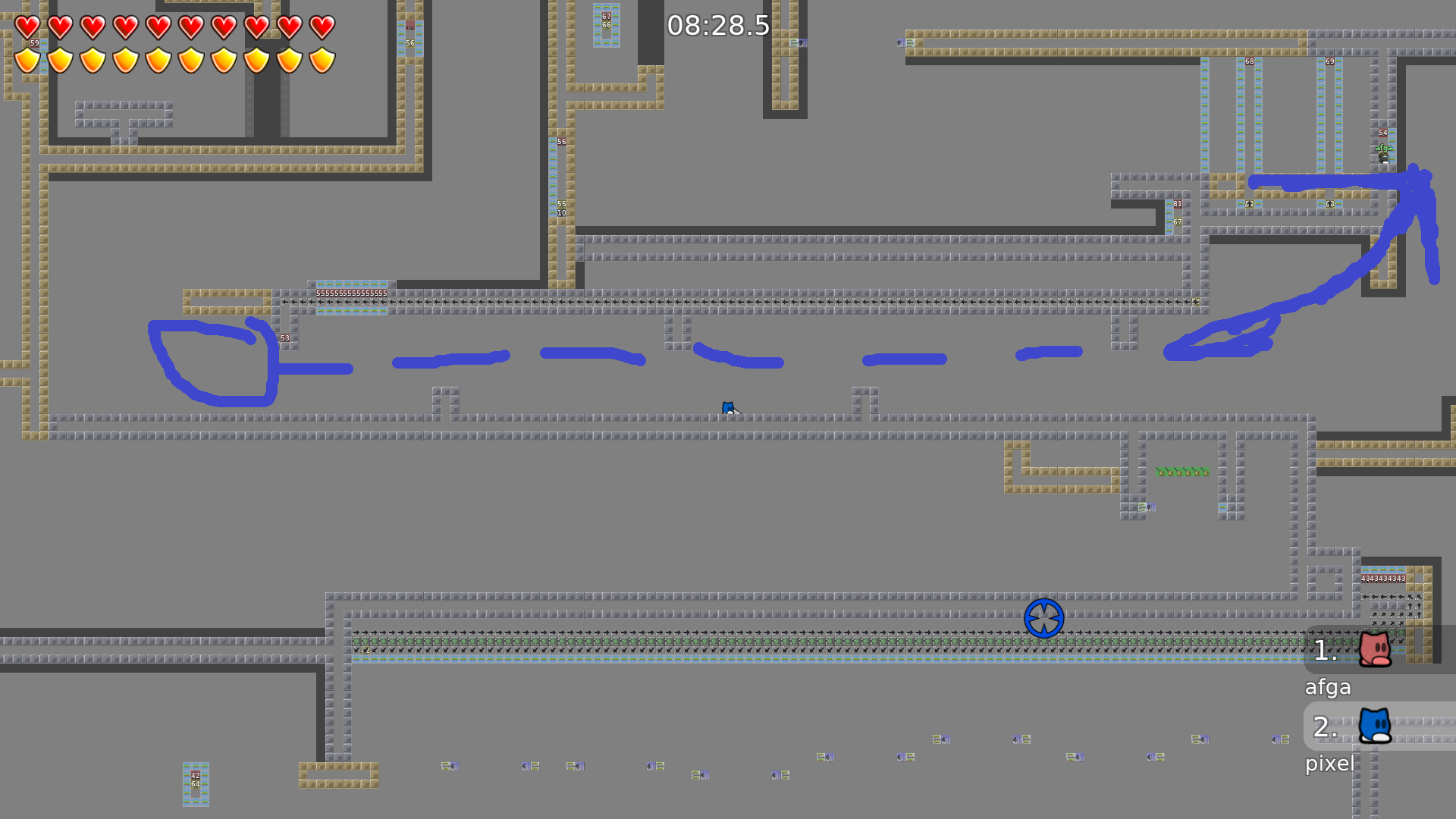Select rank 2 spectator entry
Viewport: 1456px width, 819px height.
(x=1326, y=727)
